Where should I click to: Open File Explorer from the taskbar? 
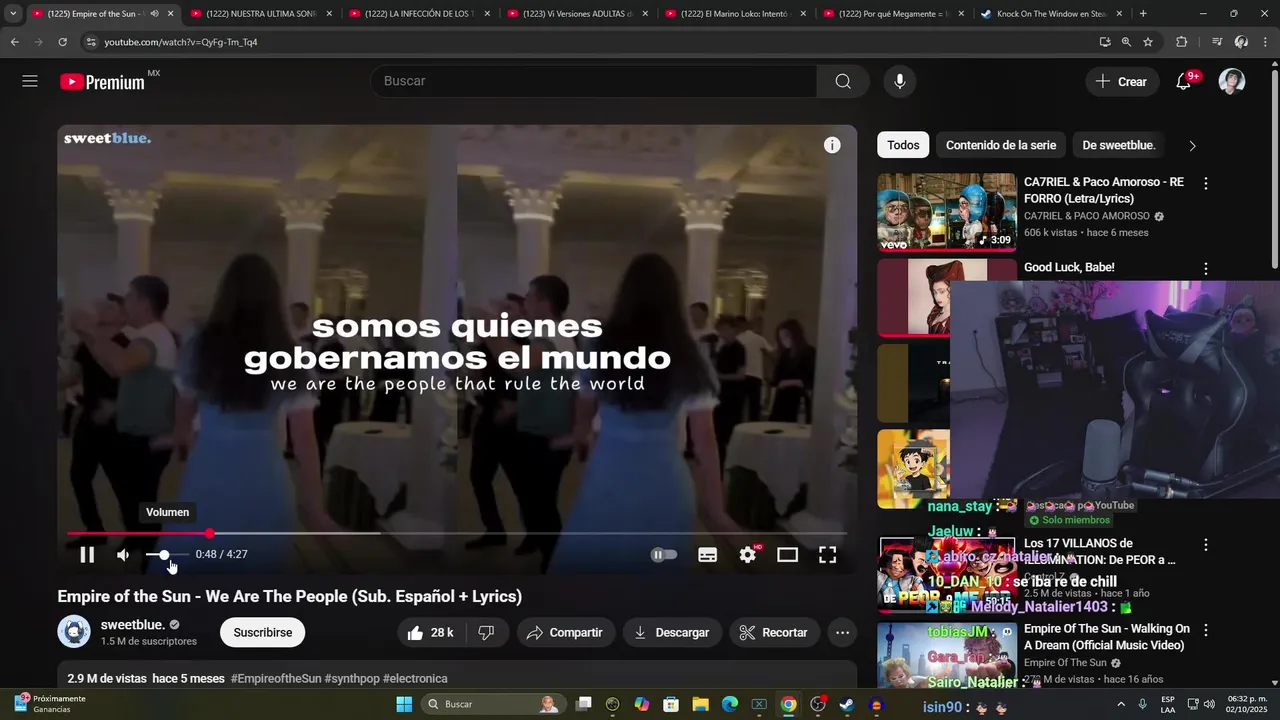click(700, 705)
